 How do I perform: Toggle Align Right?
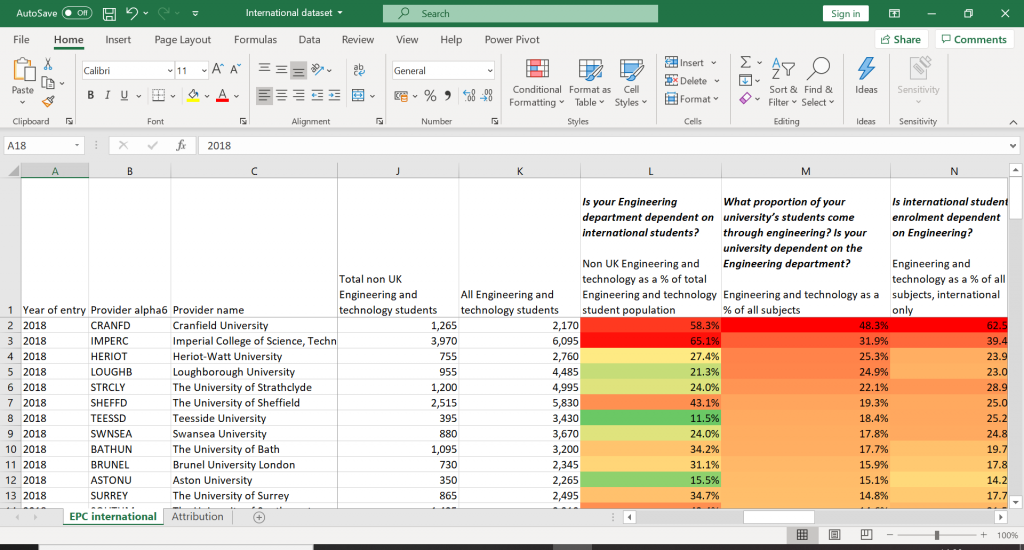(x=298, y=95)
